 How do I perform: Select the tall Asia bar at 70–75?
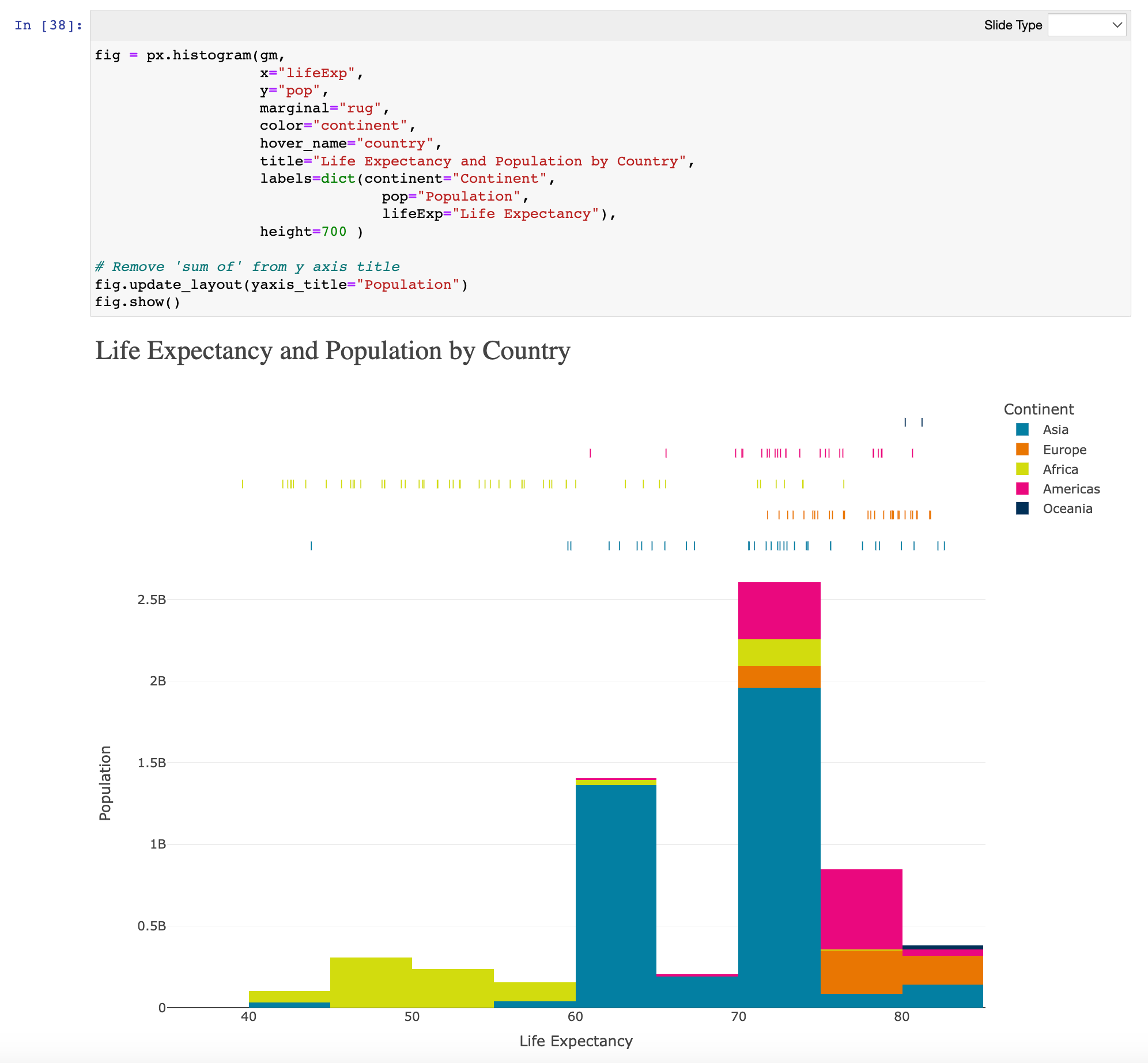tap(779, 847)
